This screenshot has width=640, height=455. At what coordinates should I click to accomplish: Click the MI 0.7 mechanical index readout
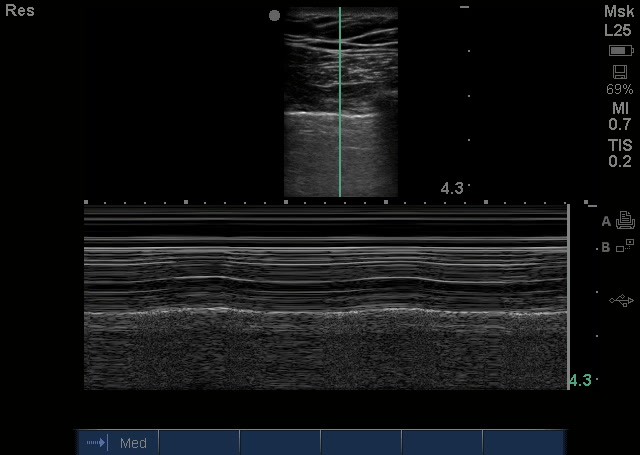click(x=619, y=116)
